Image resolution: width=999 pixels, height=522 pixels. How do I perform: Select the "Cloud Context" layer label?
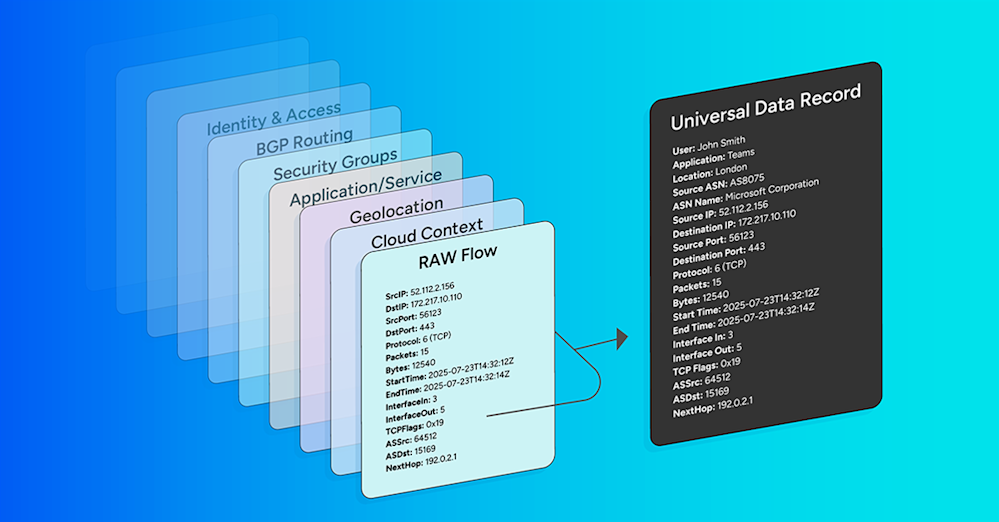427,234
